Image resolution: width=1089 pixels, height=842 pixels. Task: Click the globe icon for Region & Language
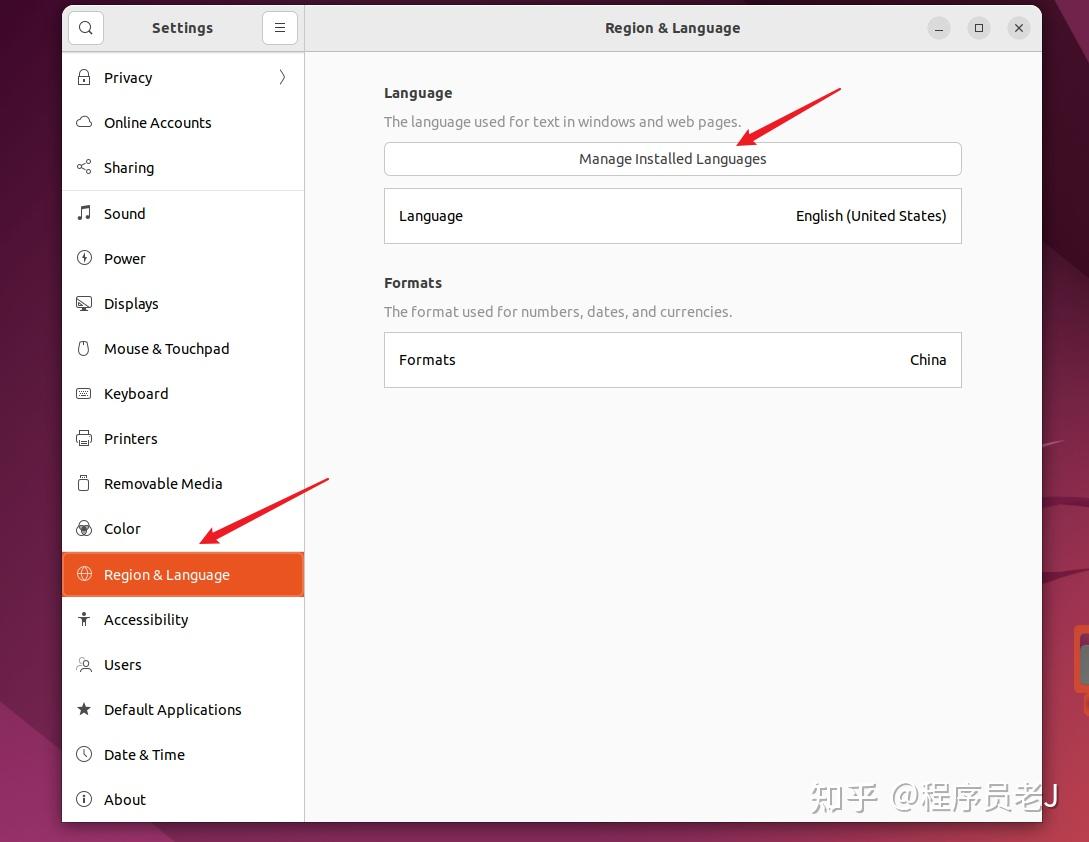click(84, 574)
